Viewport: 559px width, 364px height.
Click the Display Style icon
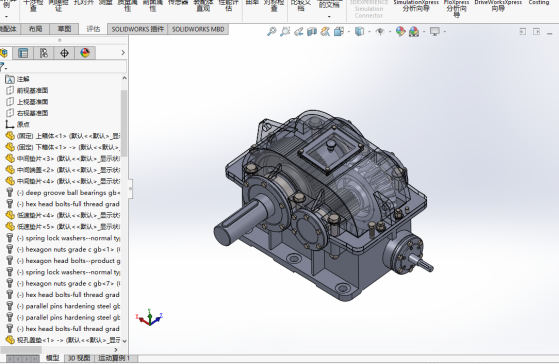pyautogui.click(x=359, y=32)
